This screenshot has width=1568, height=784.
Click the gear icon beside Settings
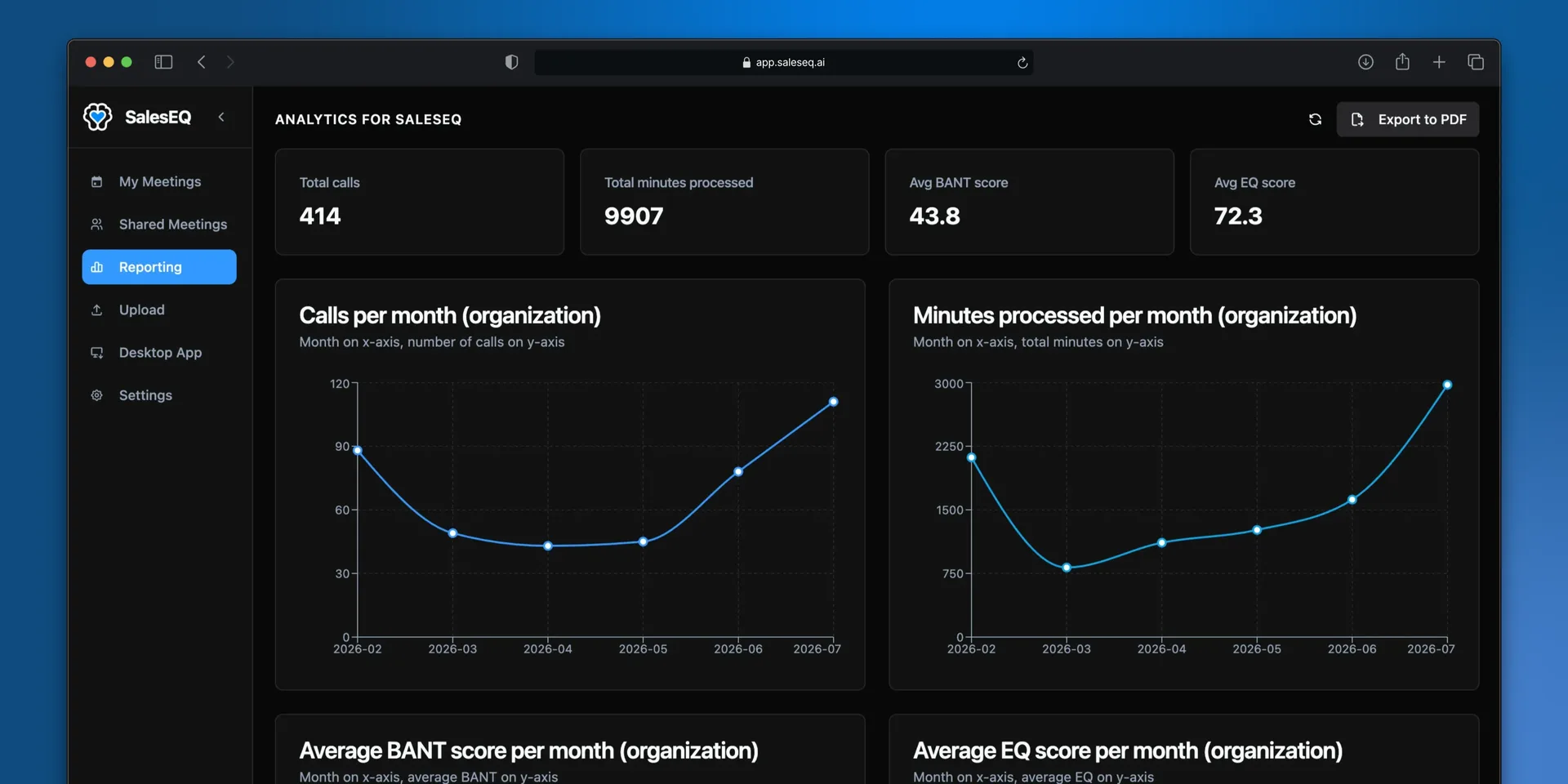click(96, 395)
